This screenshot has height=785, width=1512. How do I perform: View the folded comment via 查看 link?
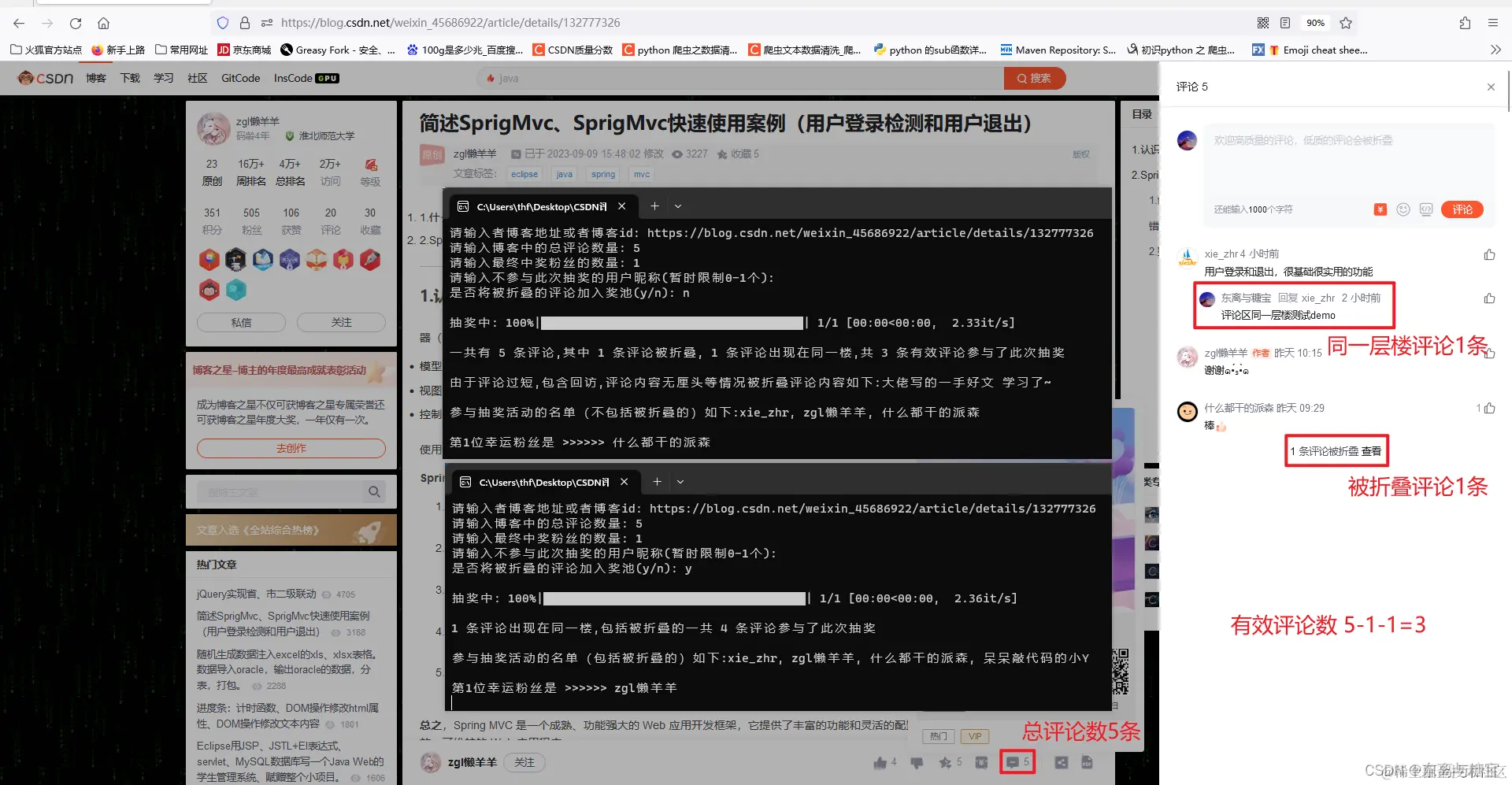pos(1370,451)
